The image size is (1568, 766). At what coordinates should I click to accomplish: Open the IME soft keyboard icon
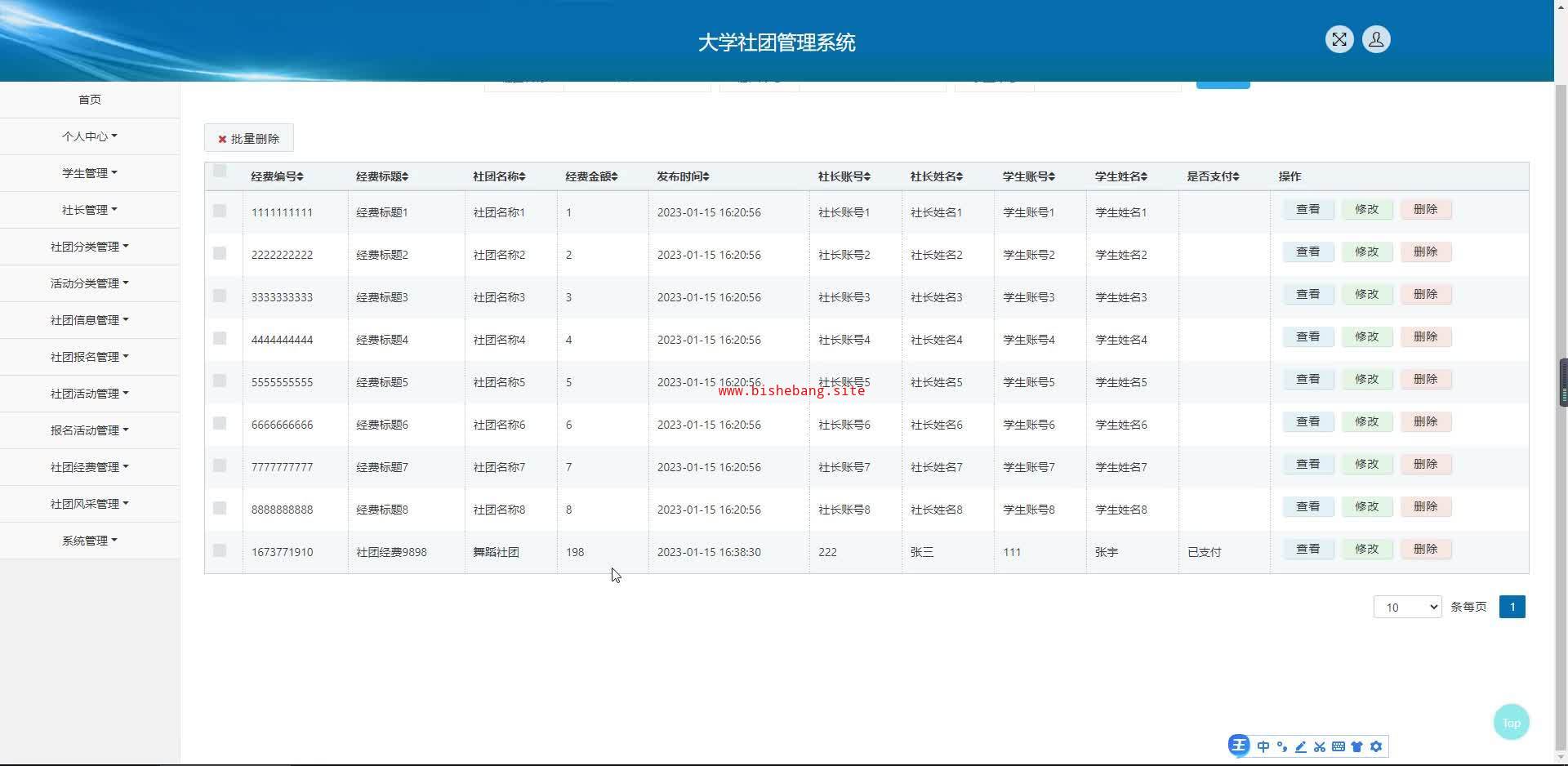[x=1339, y=746]
